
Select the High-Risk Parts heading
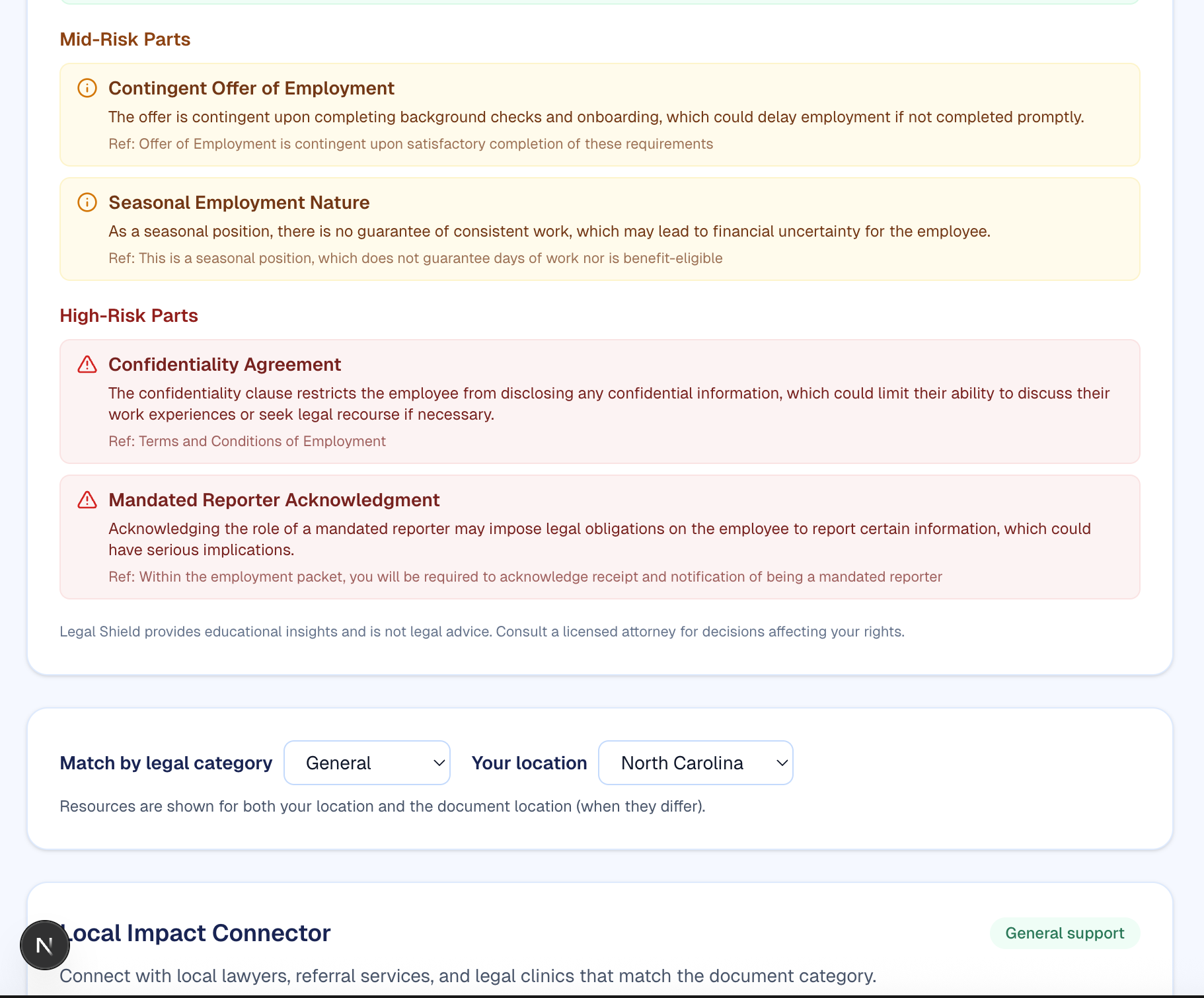pos(129,316)
